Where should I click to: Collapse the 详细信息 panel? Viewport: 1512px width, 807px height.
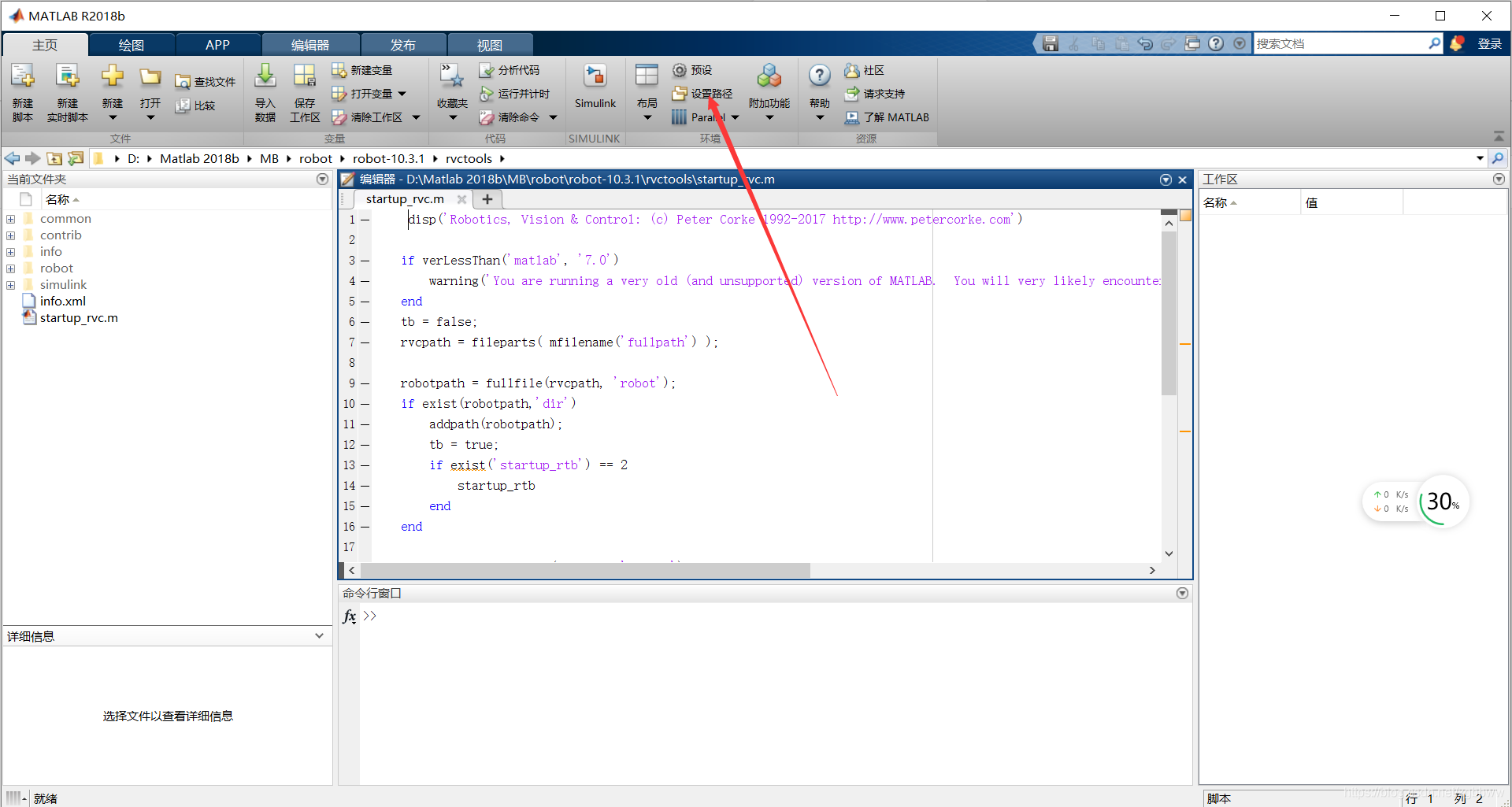point(319,636)
